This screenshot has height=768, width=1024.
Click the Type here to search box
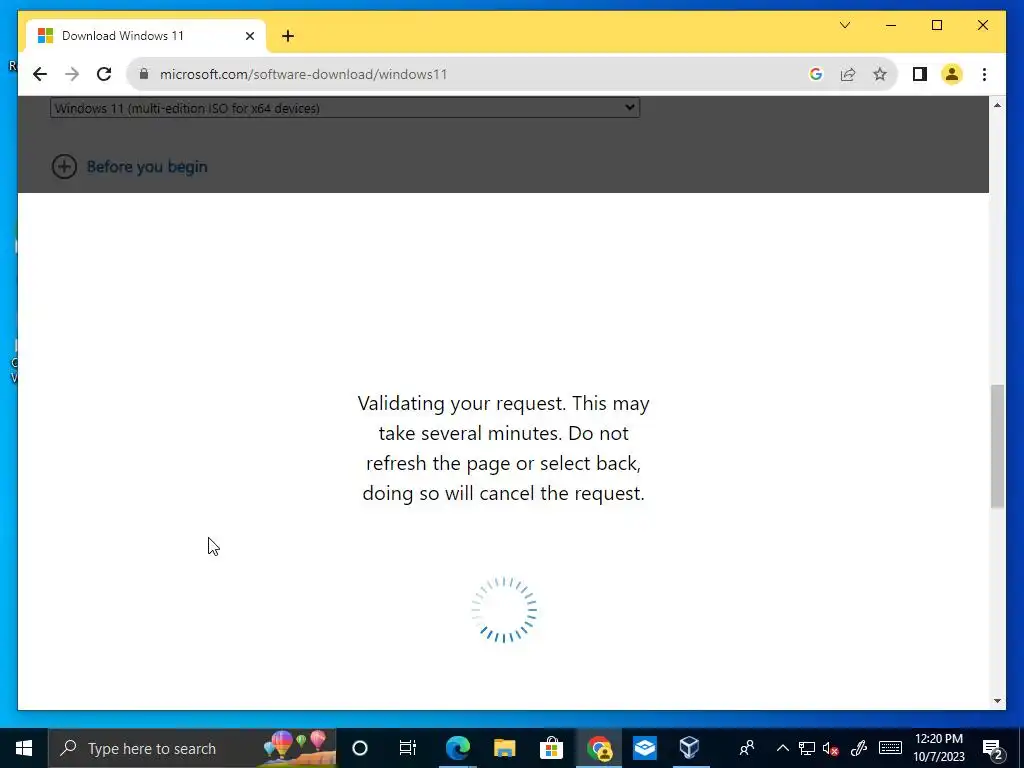pos(192,748)
